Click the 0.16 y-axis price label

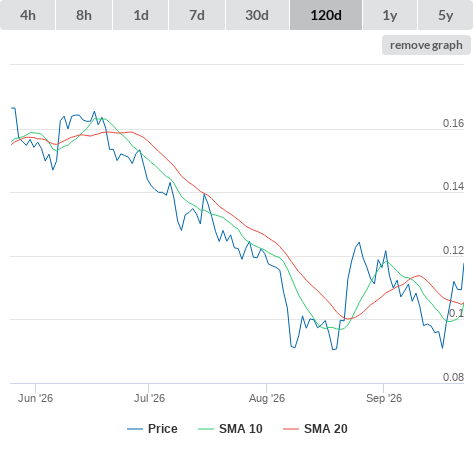point(453,123)
